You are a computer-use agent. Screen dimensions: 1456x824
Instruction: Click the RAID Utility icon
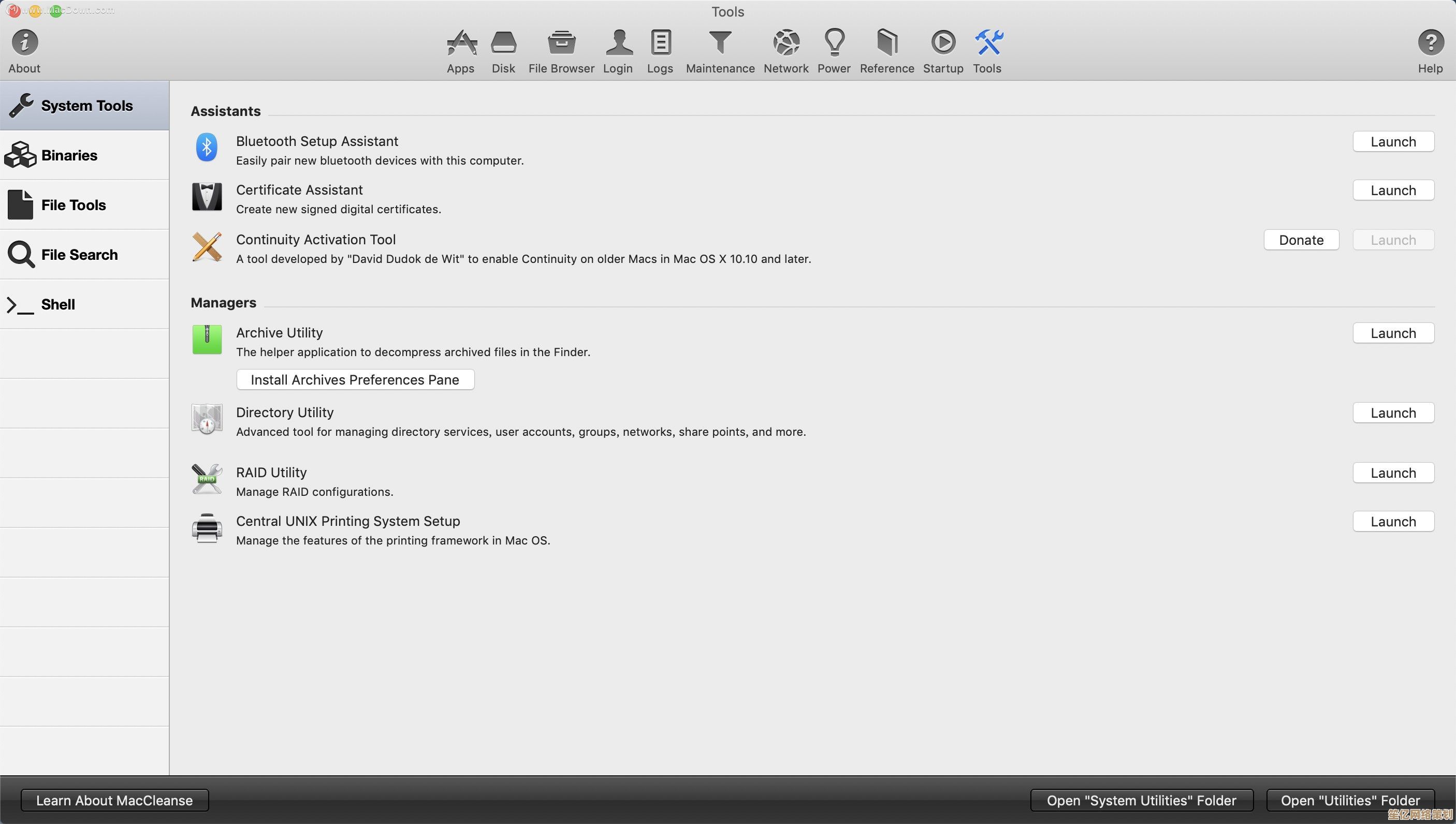tap(207, 479)
